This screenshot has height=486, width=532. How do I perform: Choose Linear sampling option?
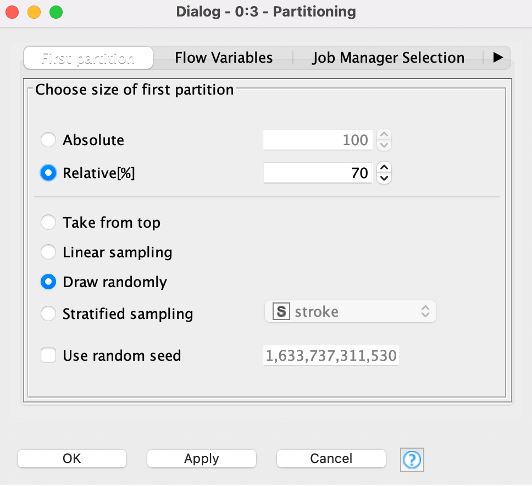(48, 252)
